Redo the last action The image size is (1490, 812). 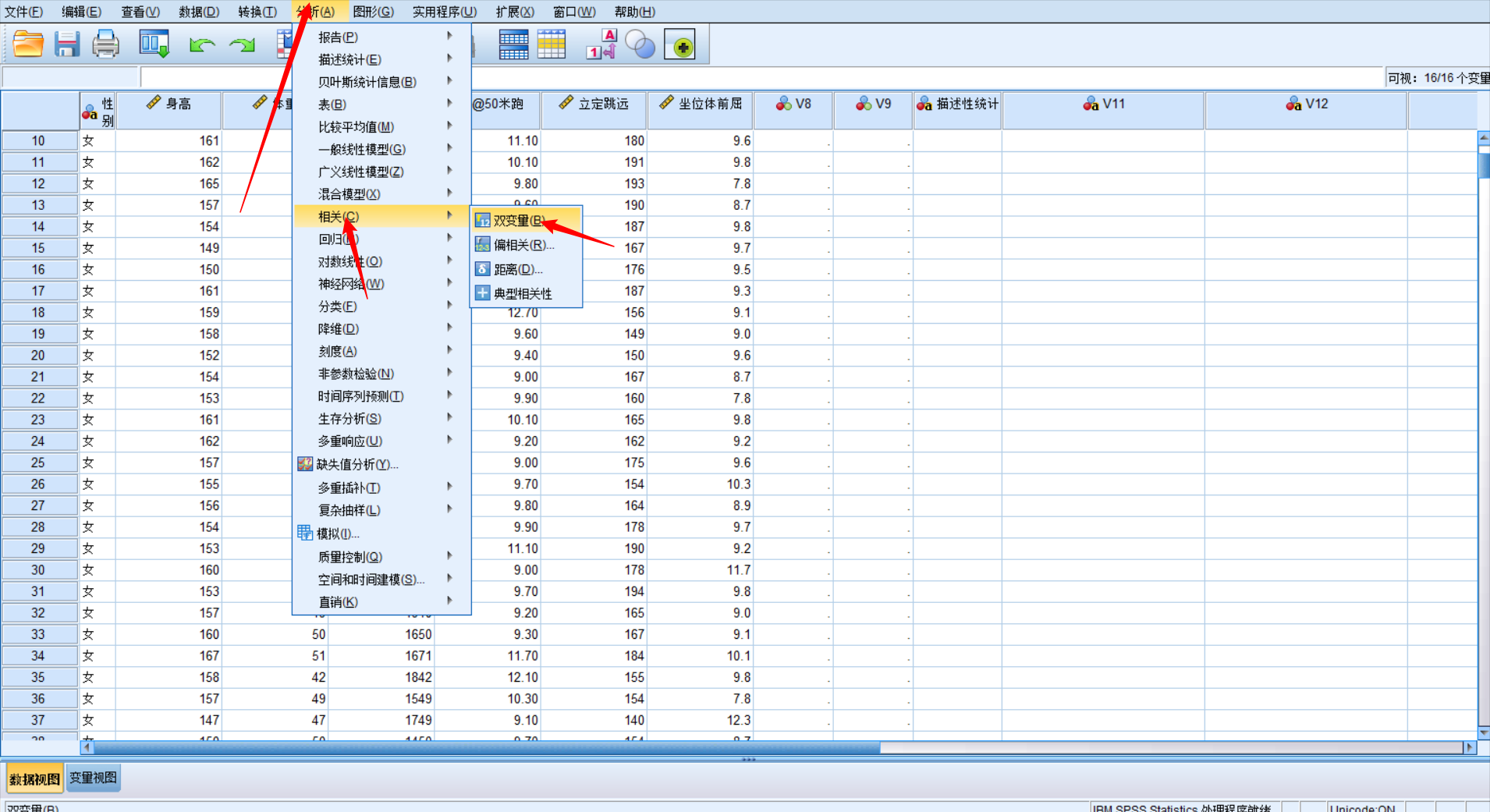[242, 44]
